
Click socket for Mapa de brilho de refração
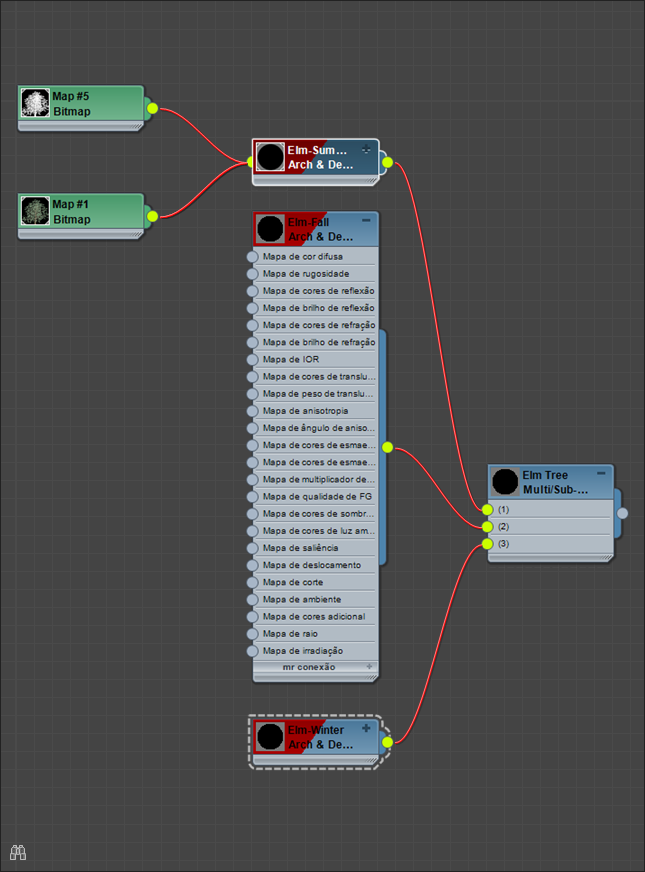tap(252, 342)
